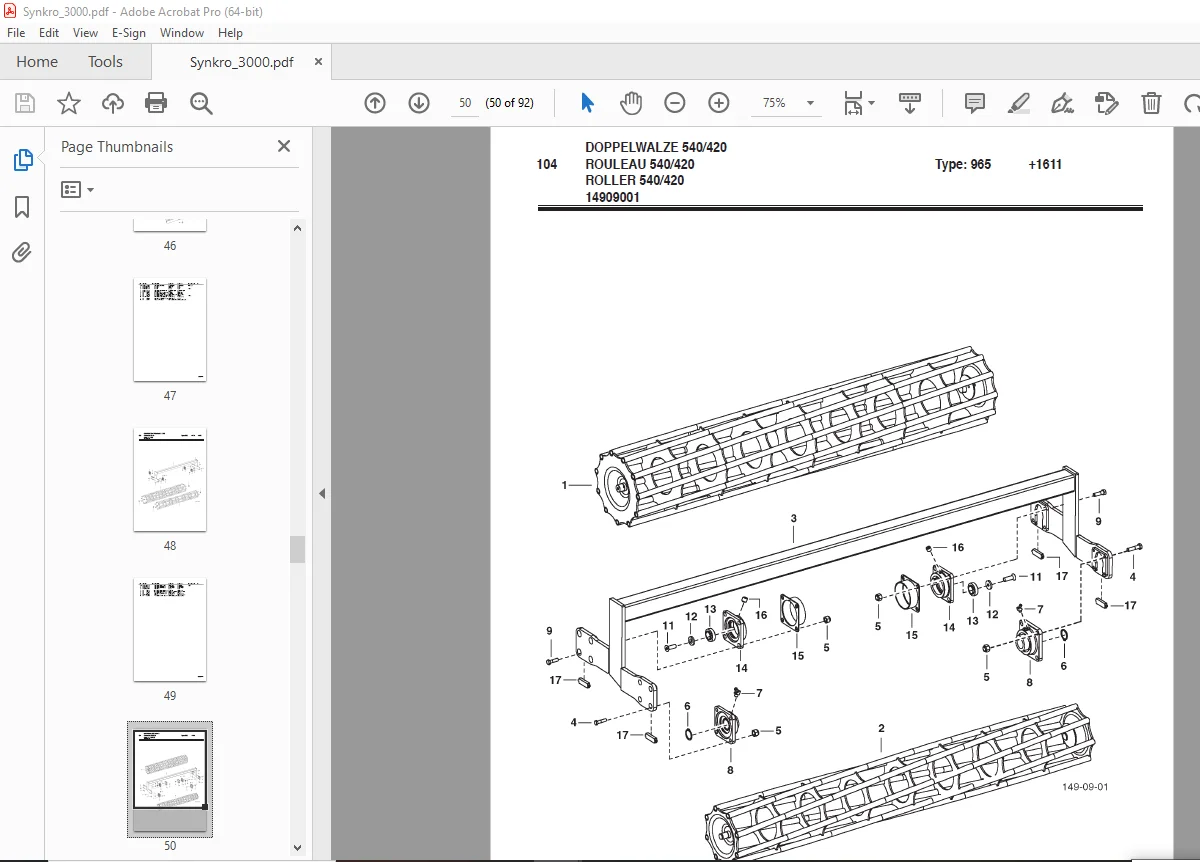Click the thumbnails panel scrollbar handle
Image resolution: width=1200 pixels, height=862 pixels.
click(x=297, y=549)
